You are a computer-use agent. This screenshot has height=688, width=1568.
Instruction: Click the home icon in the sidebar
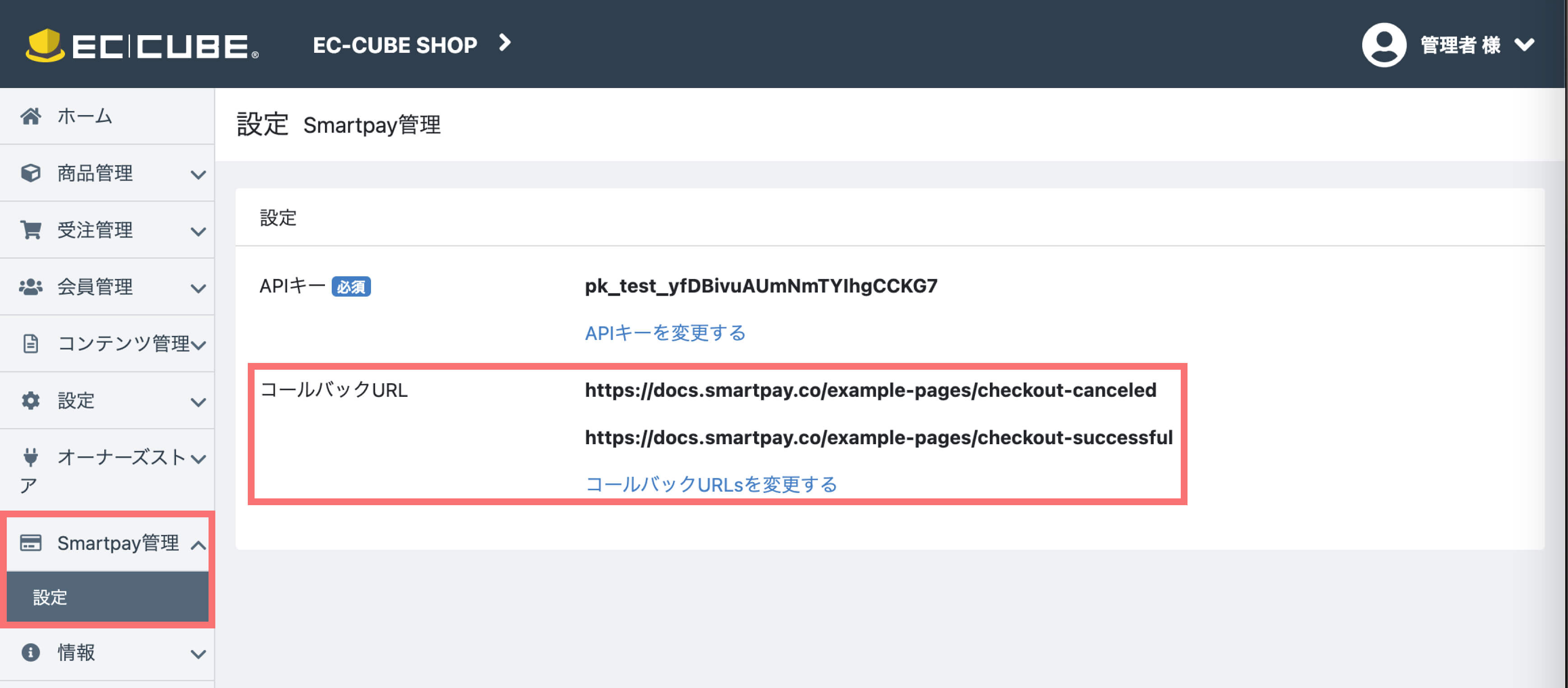[x=30, y=116]
